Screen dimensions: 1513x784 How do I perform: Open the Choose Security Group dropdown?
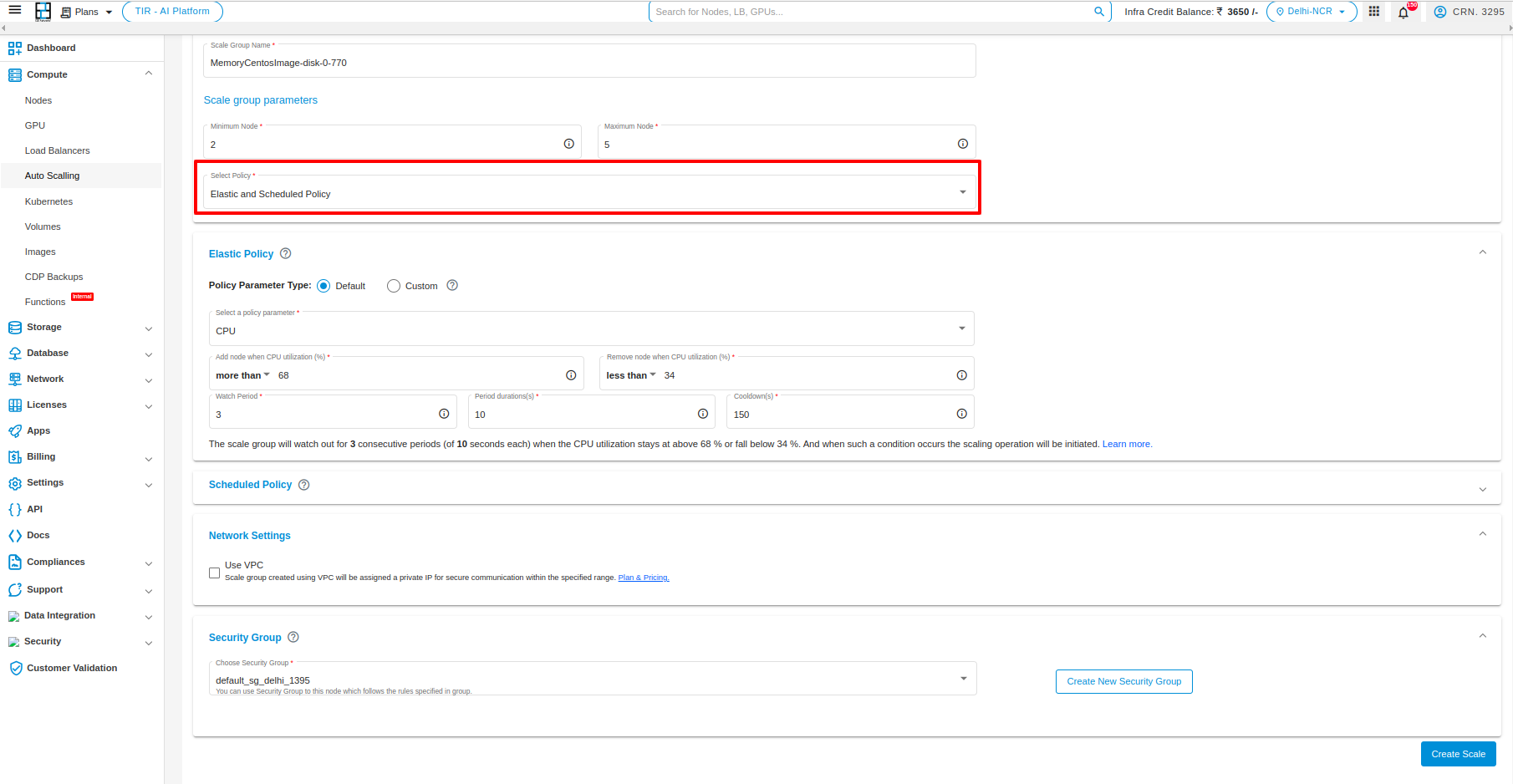click(593, 679)
